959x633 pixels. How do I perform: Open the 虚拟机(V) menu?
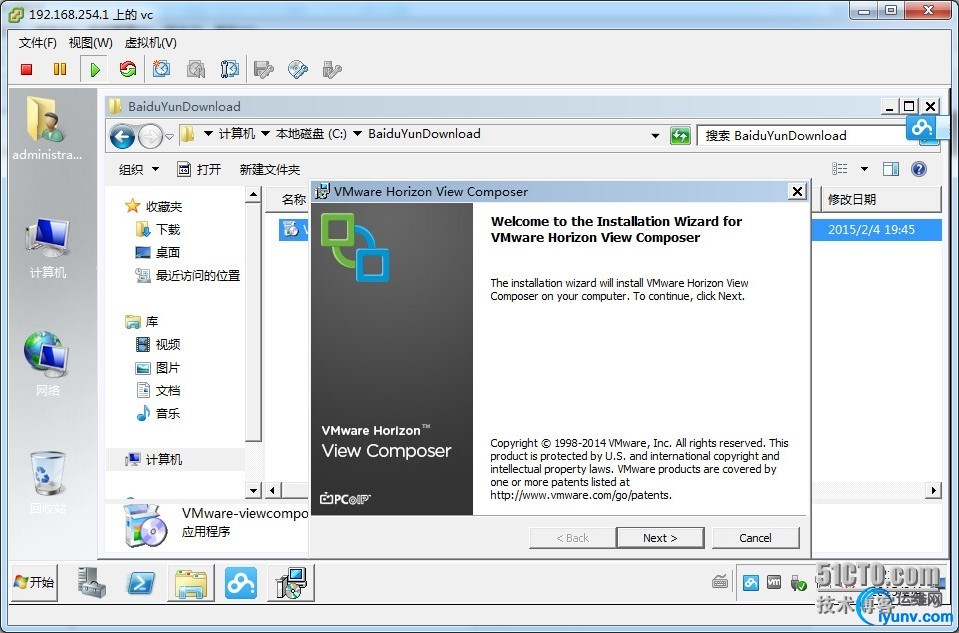point(150,42)
